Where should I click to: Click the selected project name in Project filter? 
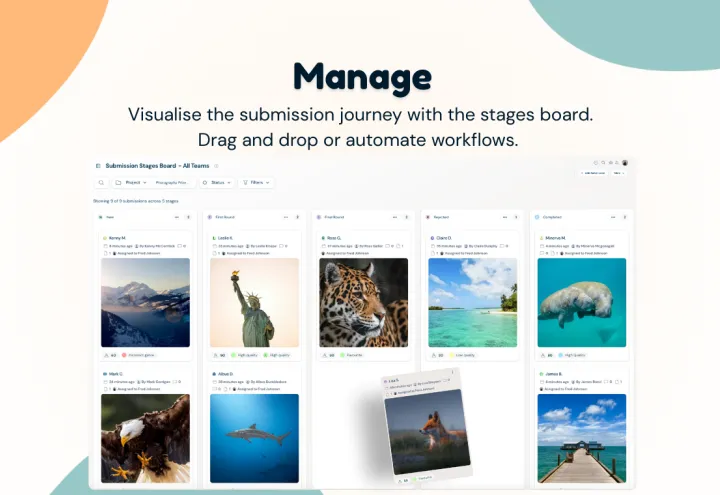click(x=172, y=183)
